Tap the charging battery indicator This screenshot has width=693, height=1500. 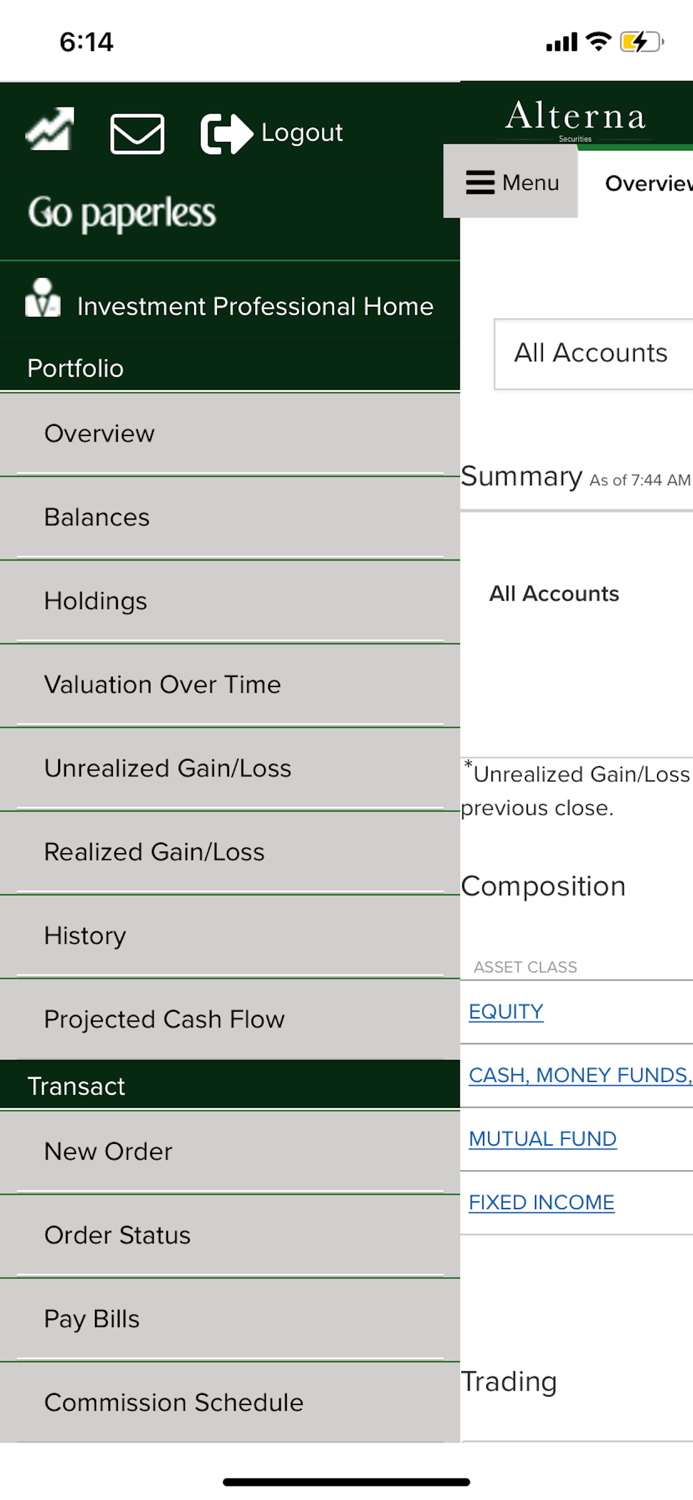coord(640,42)
